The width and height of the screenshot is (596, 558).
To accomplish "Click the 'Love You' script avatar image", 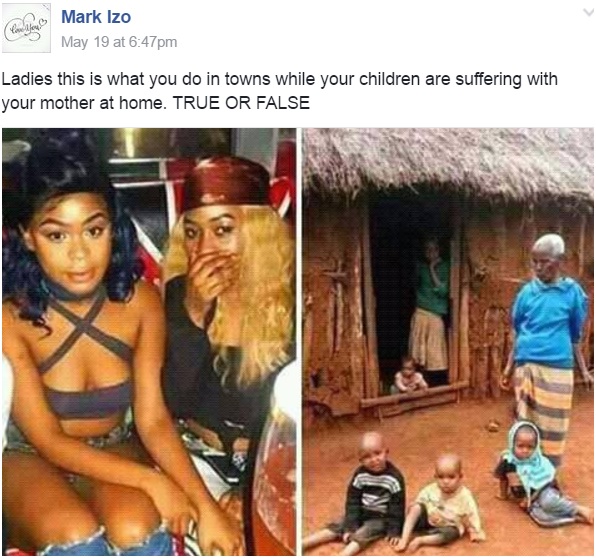I will pyautogui.click(x=26, y=28).
